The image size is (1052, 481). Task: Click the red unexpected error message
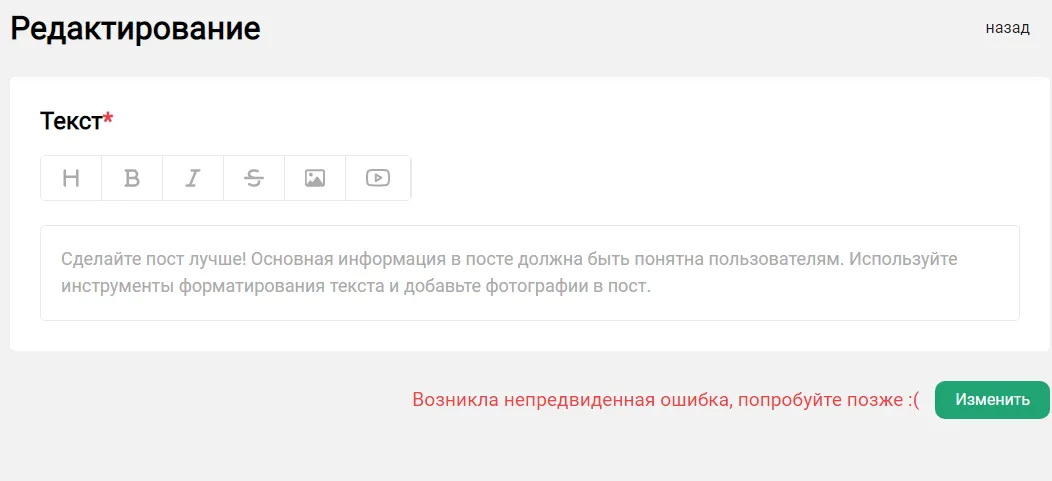[x=665, y=400]
